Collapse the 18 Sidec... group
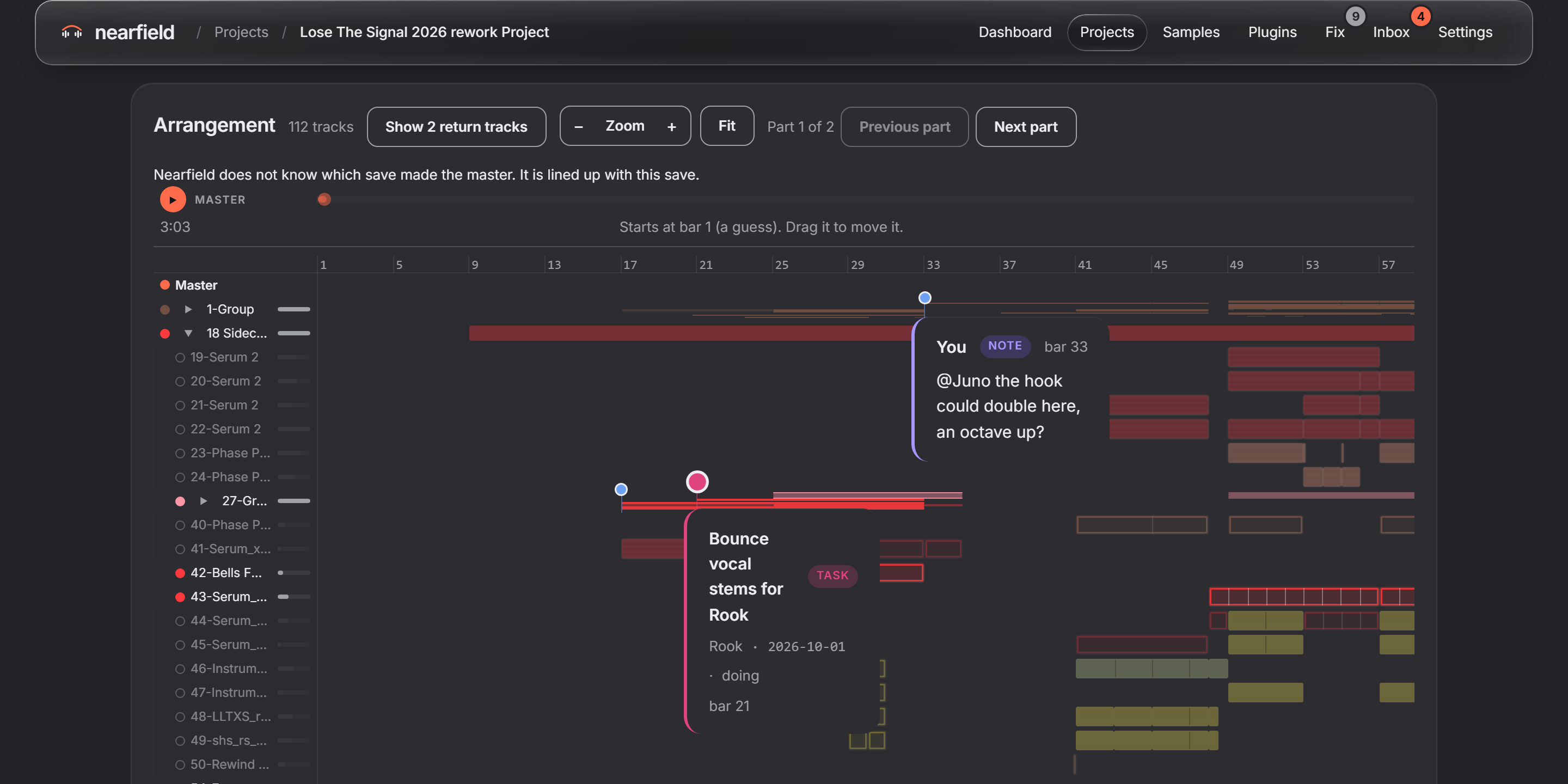1568x784 pixels. 188,334
